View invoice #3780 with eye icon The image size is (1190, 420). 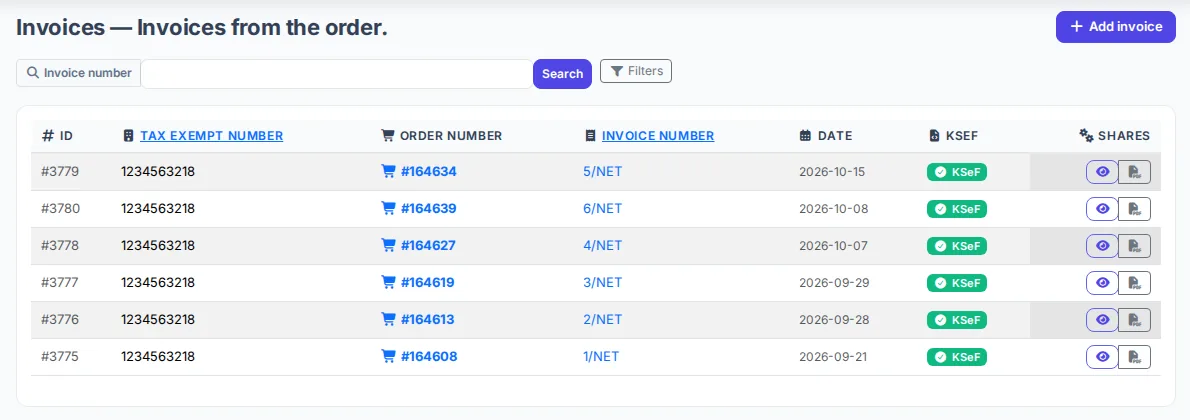point(1102,209)
